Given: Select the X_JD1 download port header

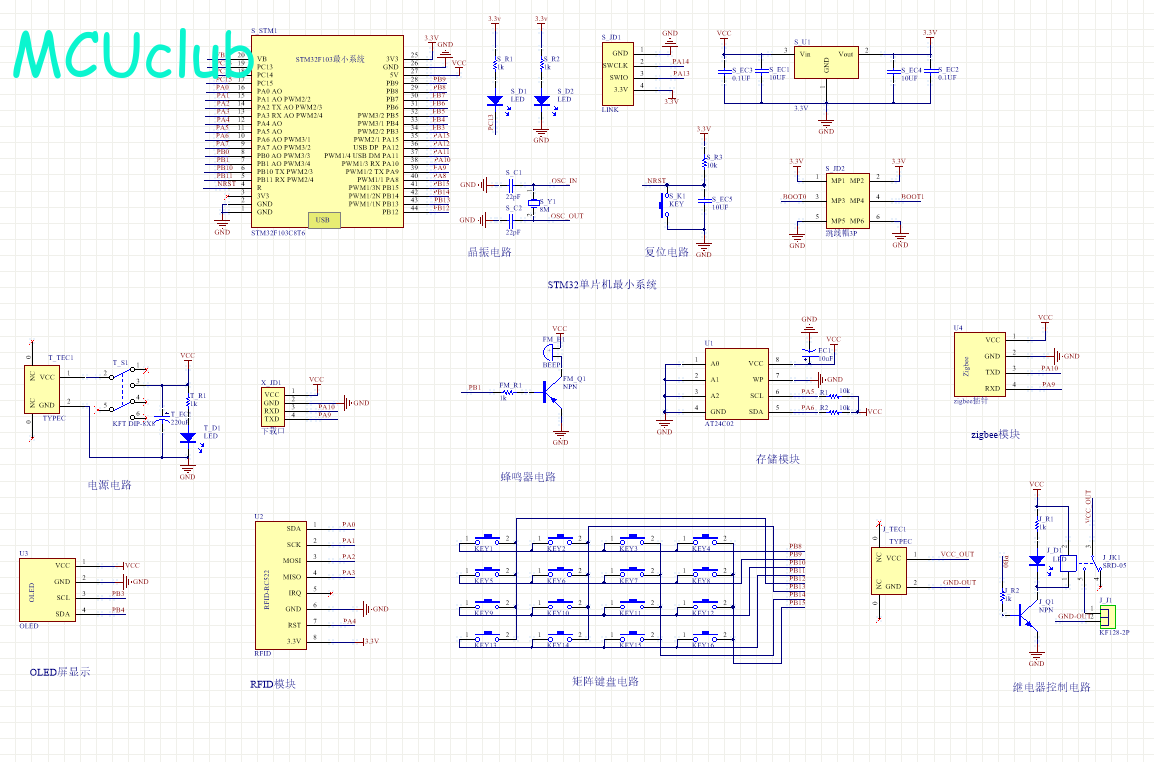Looking at the screenshot, I should [272, 406].
